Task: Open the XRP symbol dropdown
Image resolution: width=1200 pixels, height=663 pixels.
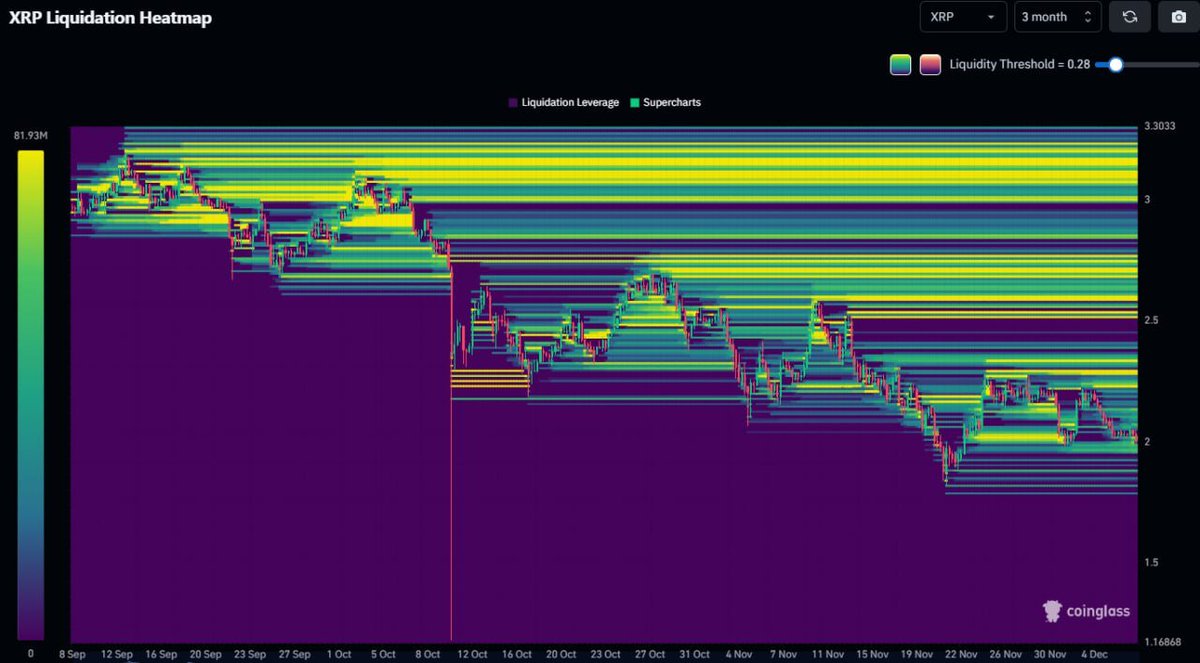Action: coord(962,16)
